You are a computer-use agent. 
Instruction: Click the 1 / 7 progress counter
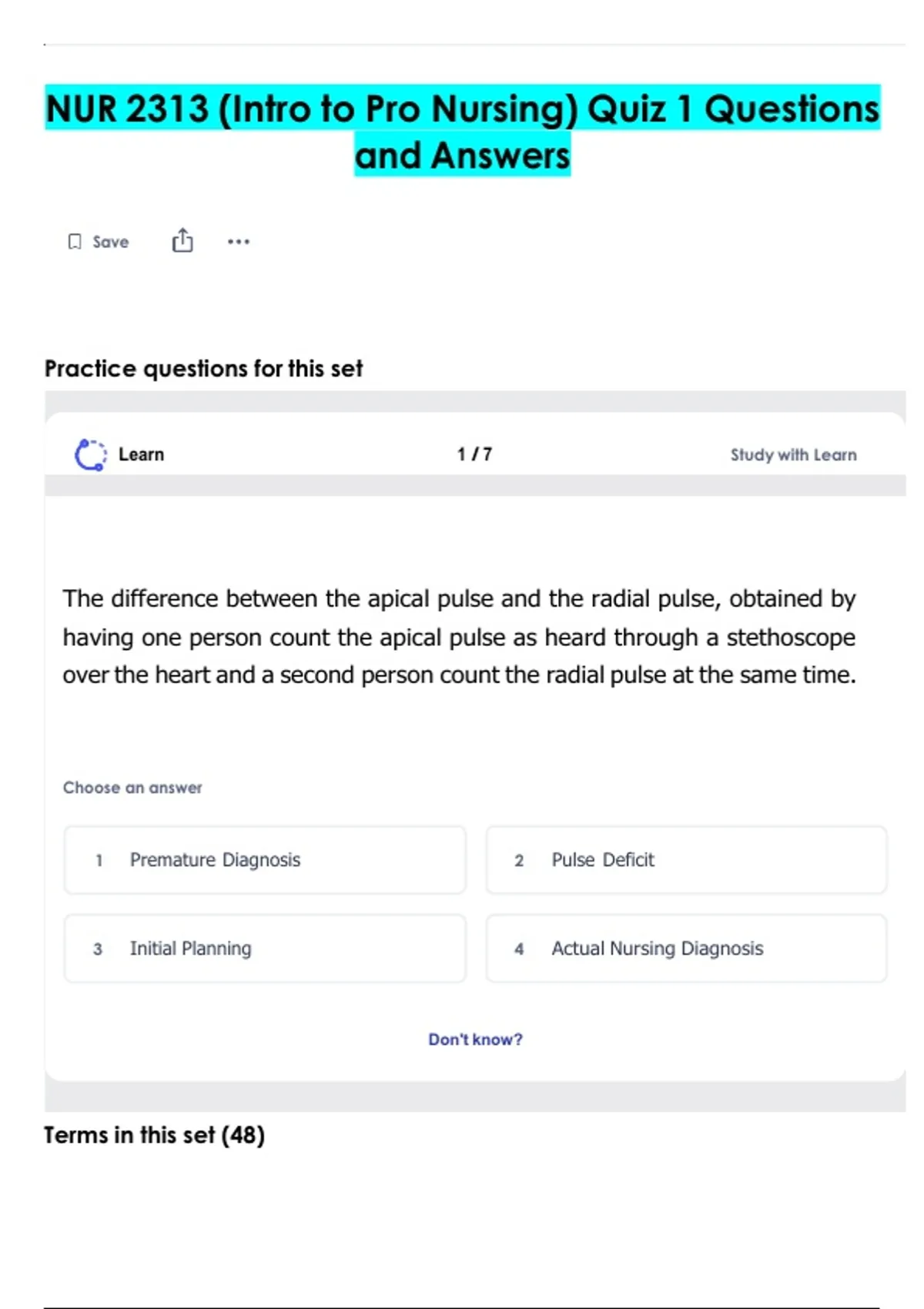474,454
